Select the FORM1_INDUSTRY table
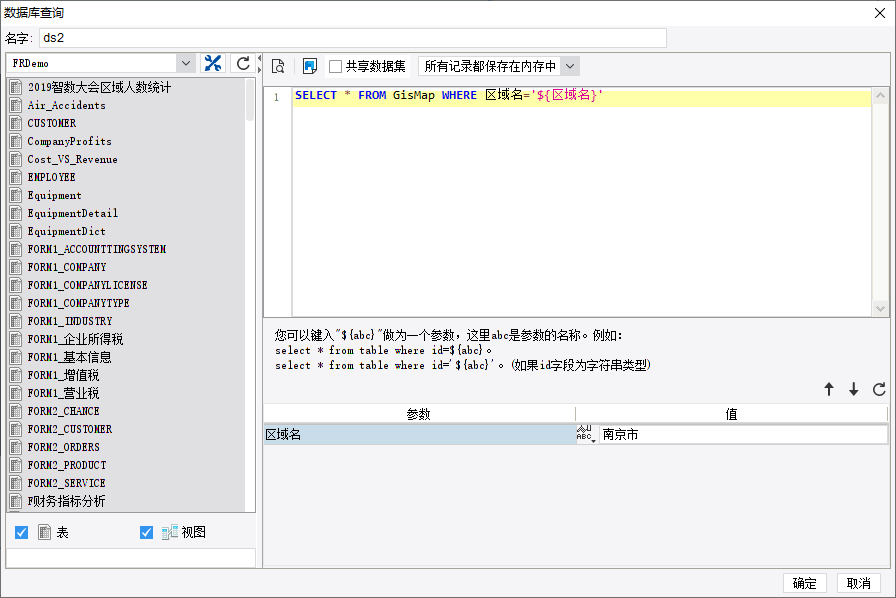This screenshot has width=896, height=598. click(70, 321)
